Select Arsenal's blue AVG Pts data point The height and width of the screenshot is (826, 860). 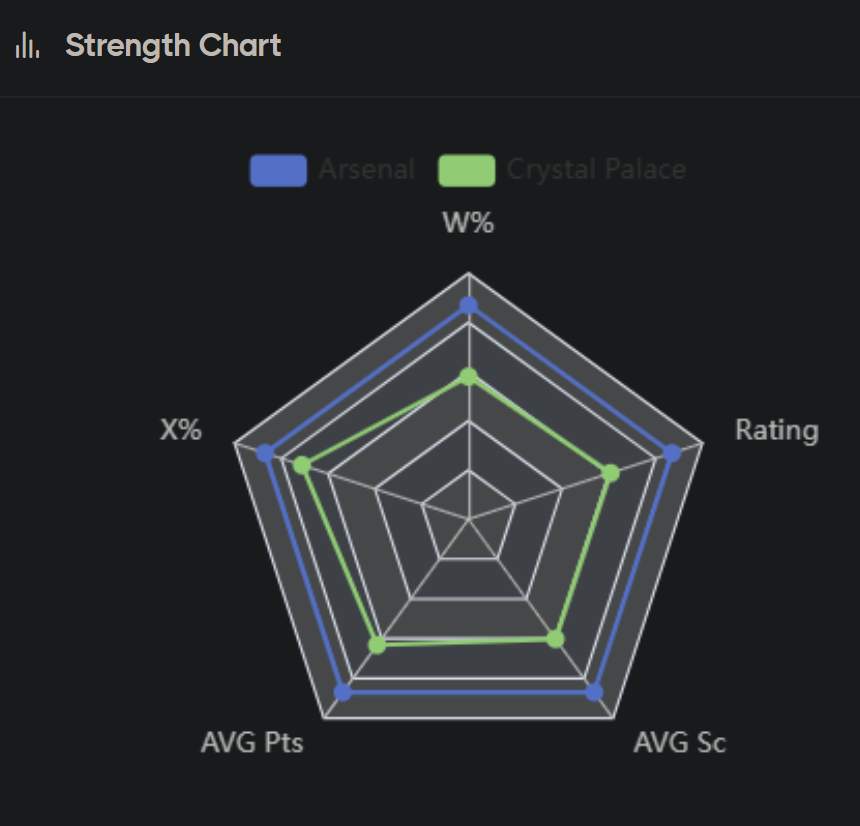pos(343,692)
